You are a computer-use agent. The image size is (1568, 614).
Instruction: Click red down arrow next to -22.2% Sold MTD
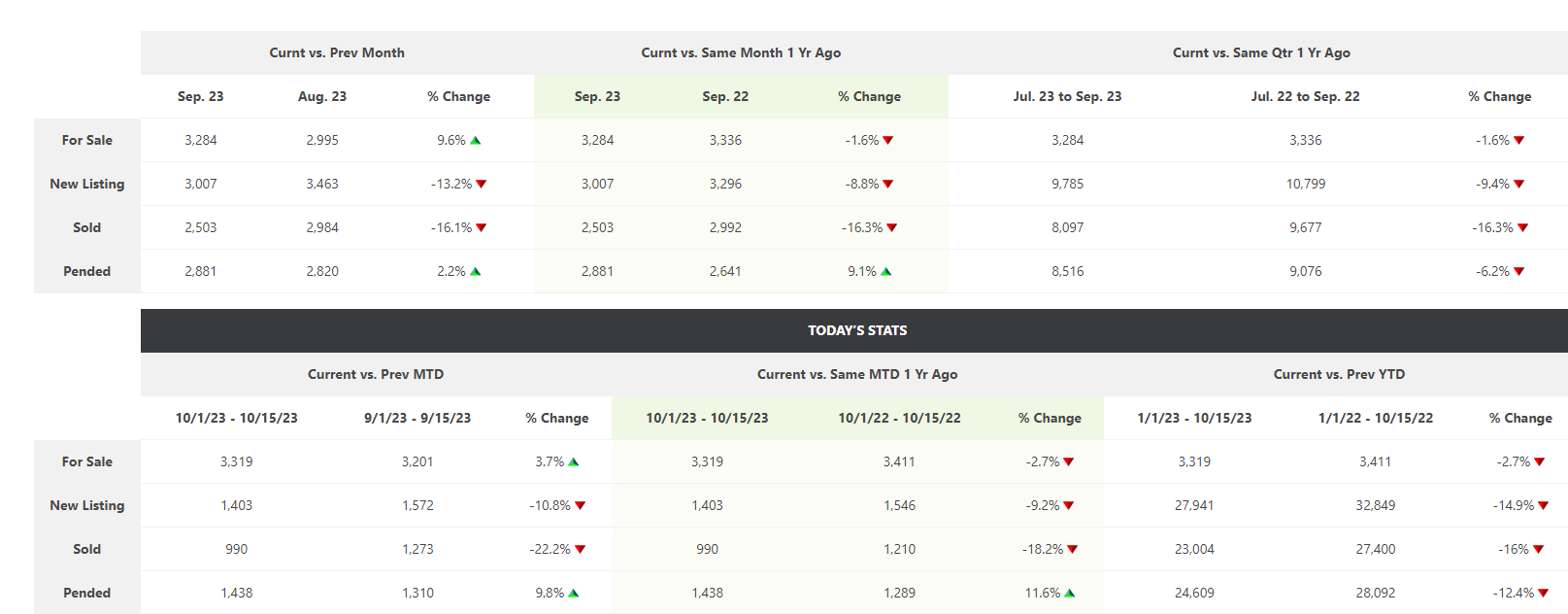point(581,549)
